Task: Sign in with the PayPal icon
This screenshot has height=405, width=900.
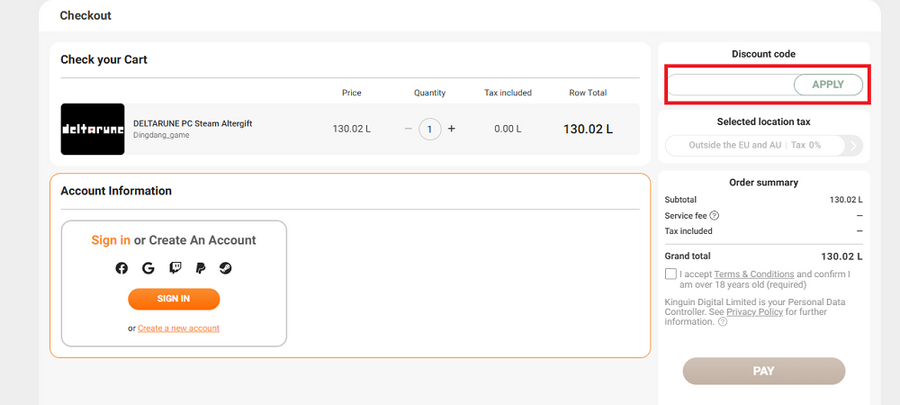Action: (201, 268)
